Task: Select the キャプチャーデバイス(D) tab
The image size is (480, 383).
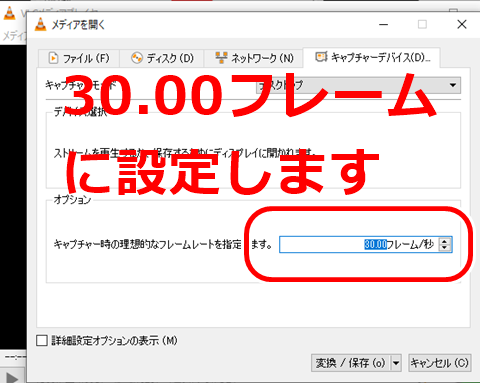Action: (372, 58)
